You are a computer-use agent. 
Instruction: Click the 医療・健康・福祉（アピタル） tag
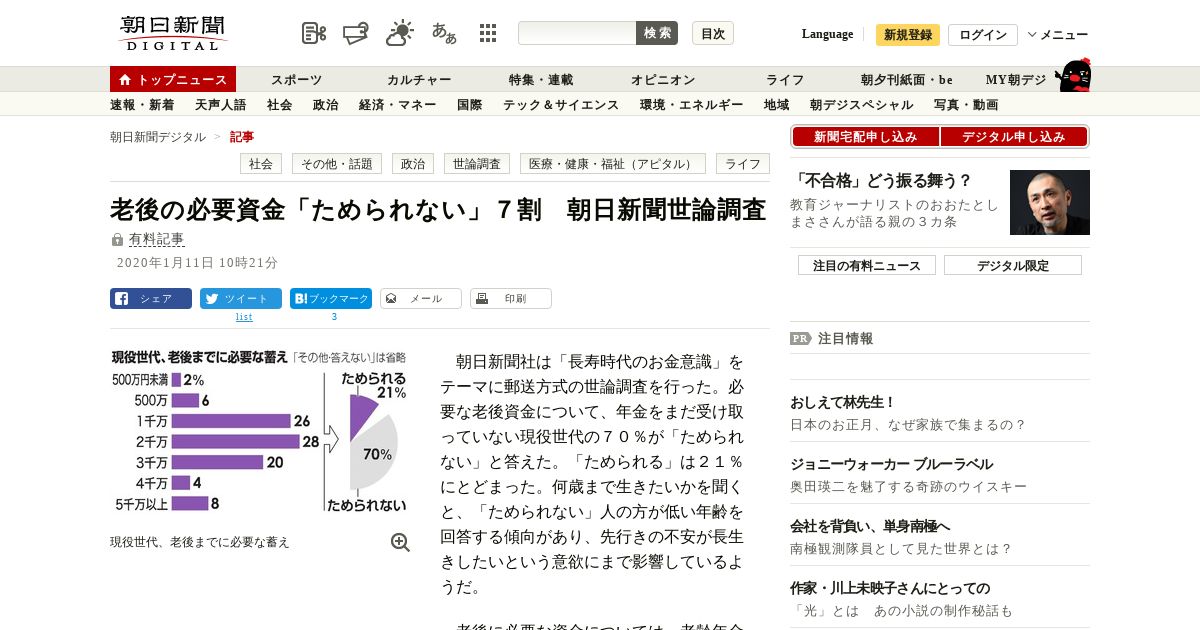pos(613,164)
